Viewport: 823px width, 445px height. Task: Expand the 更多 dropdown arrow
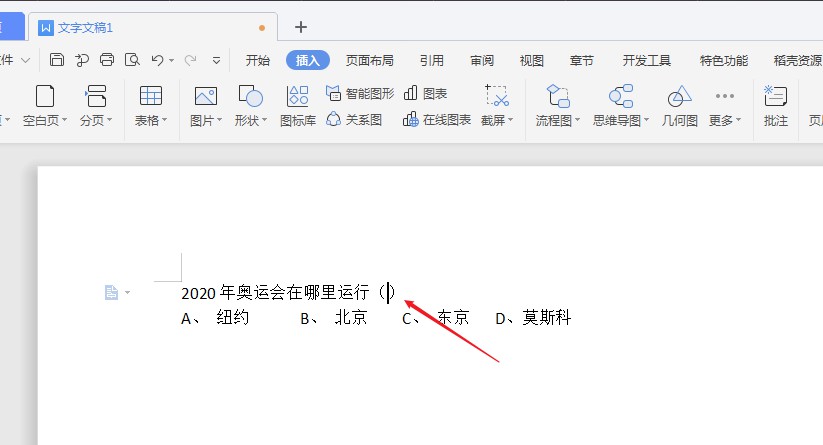[x=738, y=120]
